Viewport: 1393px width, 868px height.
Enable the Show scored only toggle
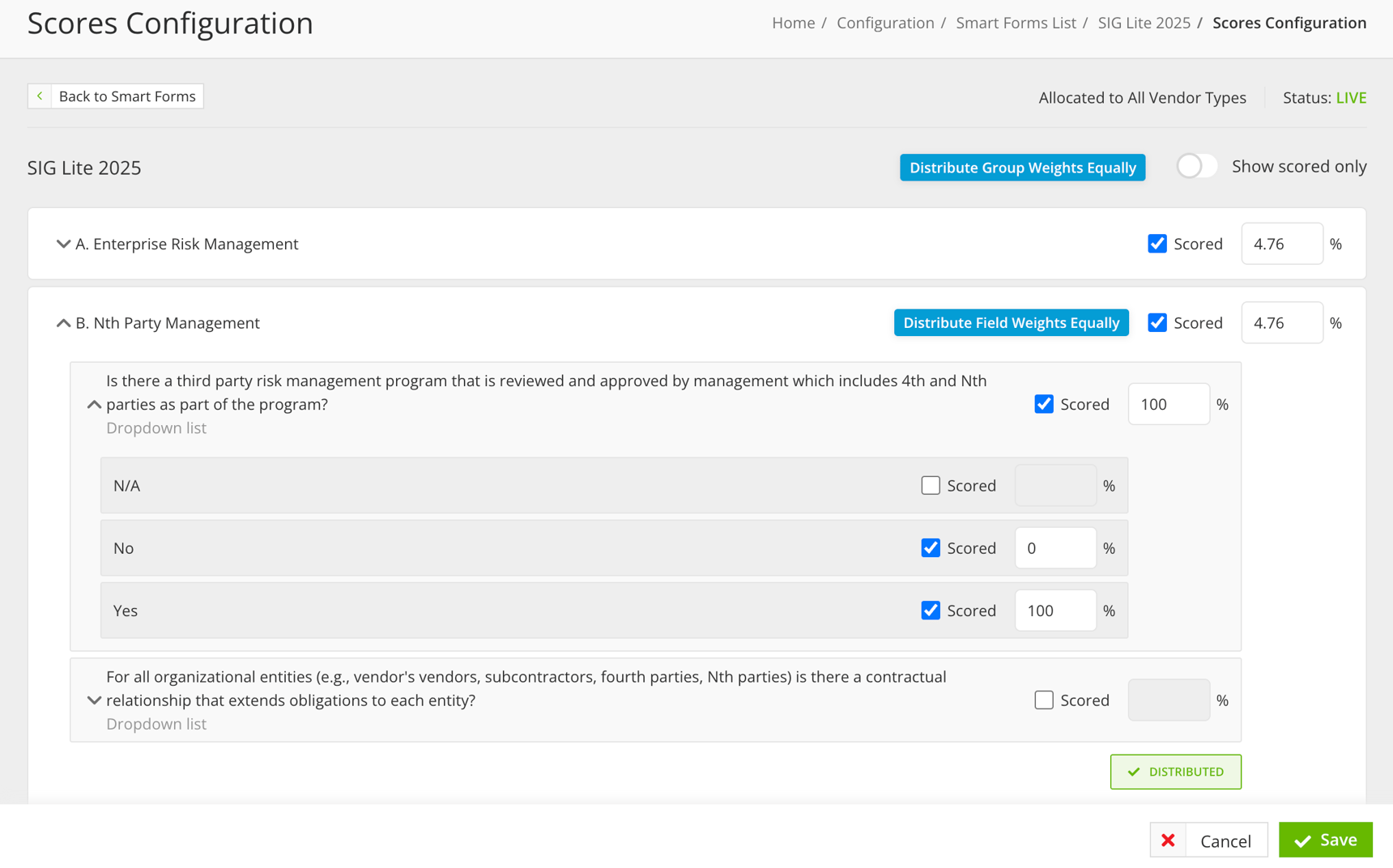point(1197,166)
